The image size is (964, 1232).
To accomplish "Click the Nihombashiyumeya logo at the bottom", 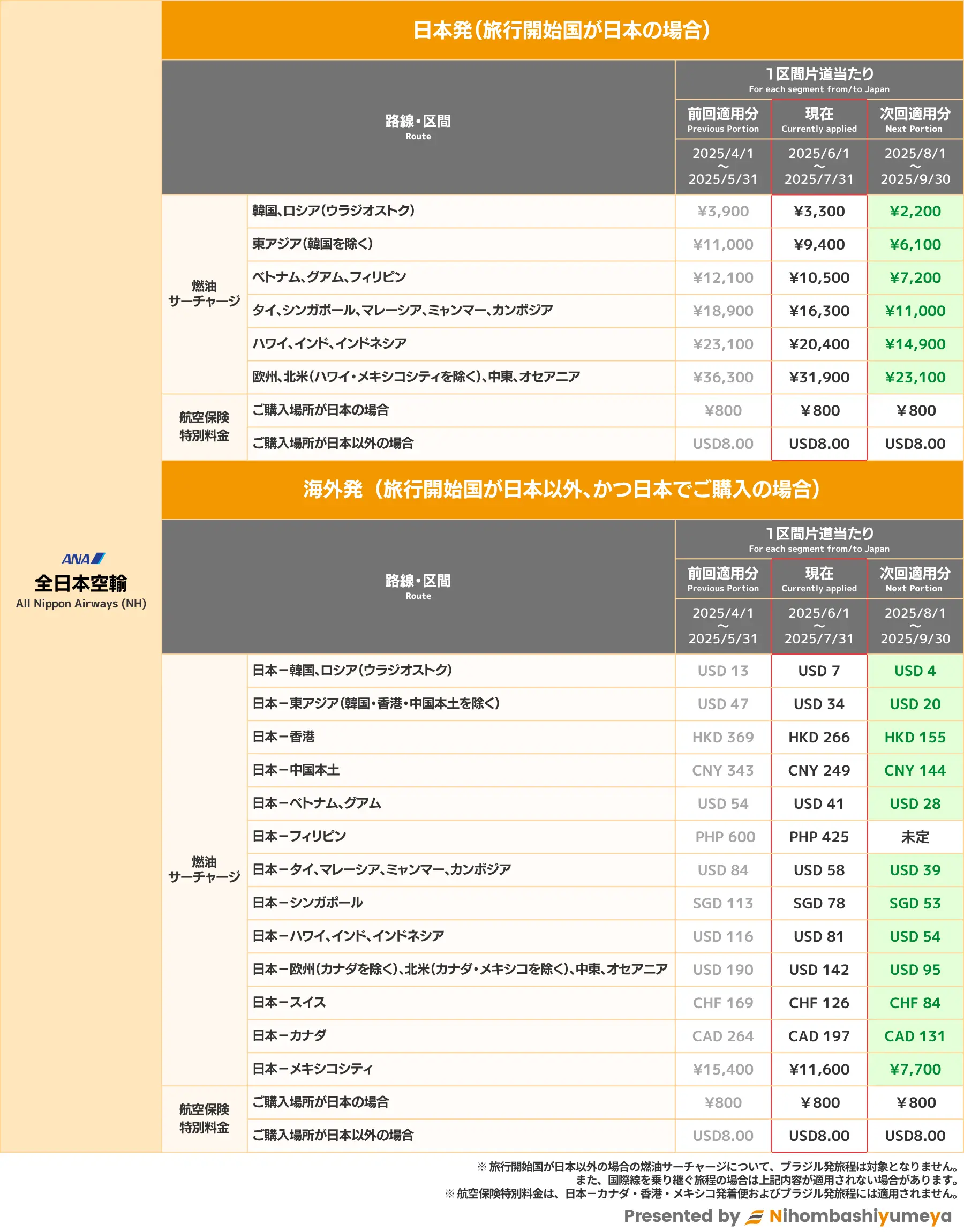I will 848,1216.
